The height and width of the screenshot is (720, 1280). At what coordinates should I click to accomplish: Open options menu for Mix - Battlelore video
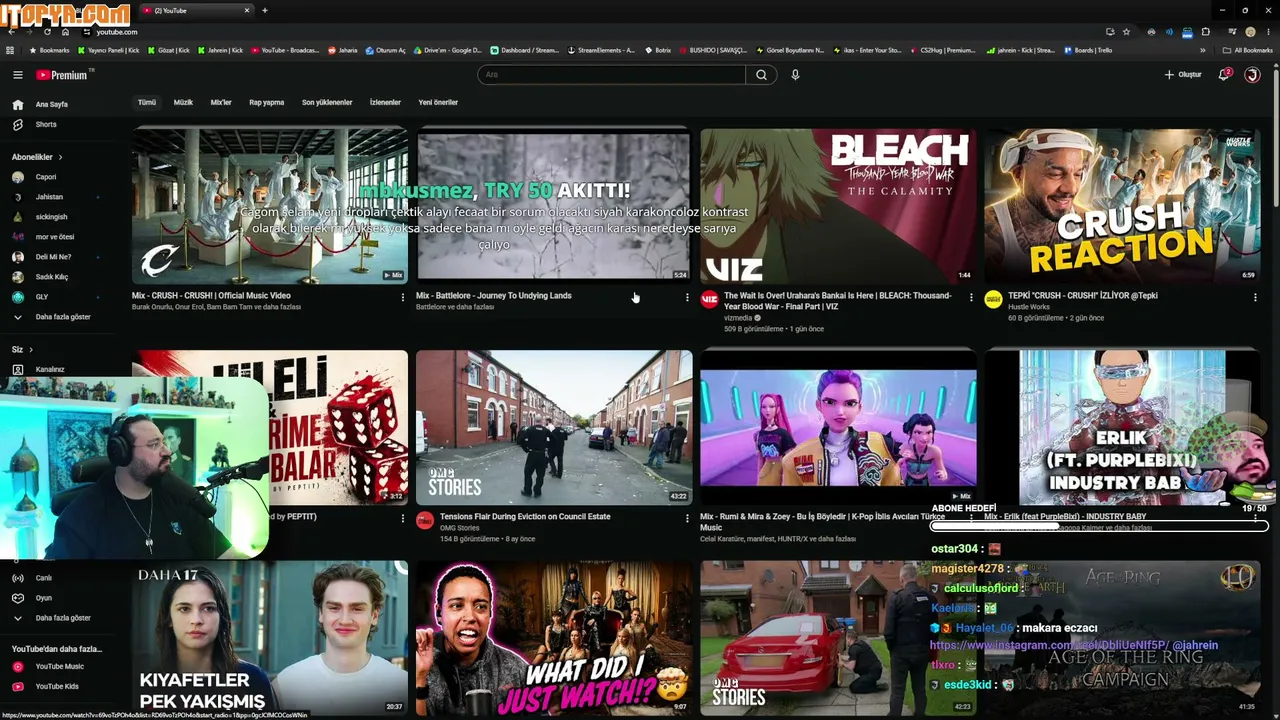[x=687, y=297]
